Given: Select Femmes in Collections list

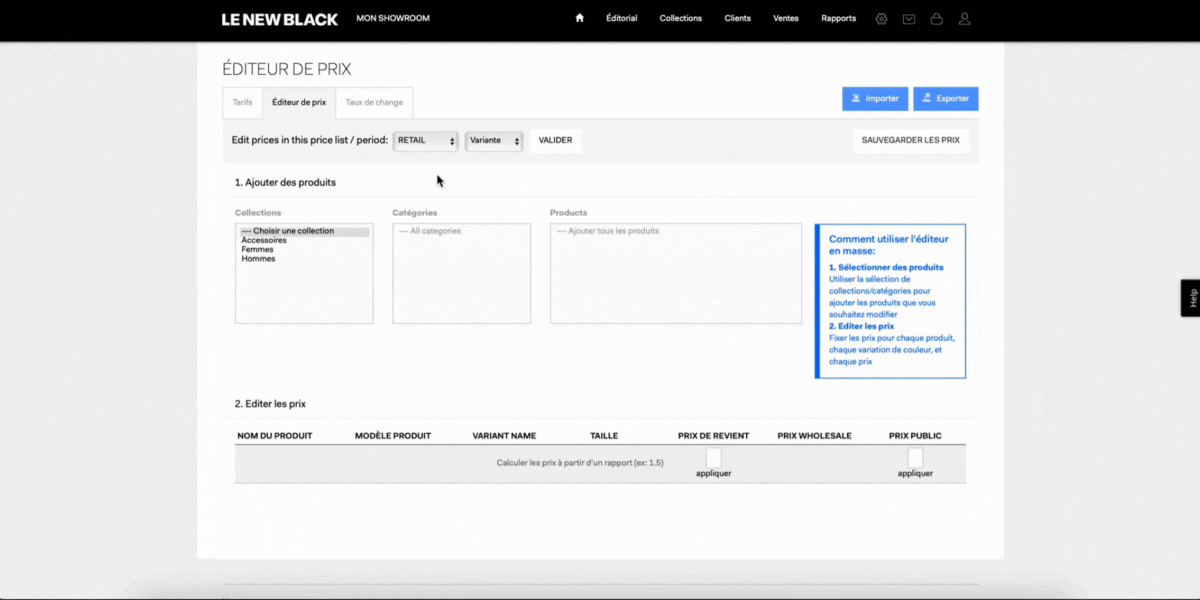Looking at the screenshot, I should [x=304, y=249].
